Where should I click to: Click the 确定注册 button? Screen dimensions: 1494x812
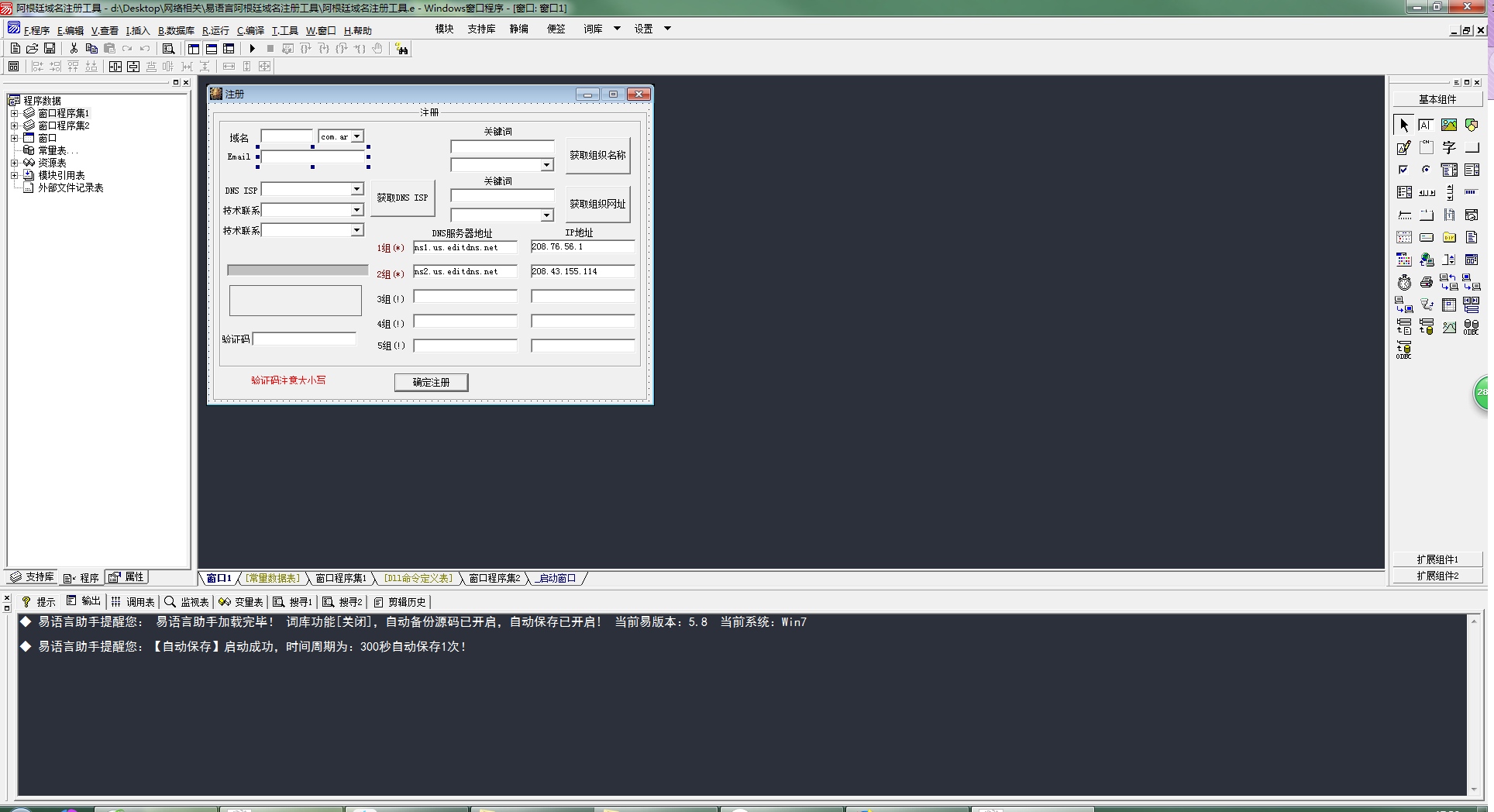click(x=431, y=382)
